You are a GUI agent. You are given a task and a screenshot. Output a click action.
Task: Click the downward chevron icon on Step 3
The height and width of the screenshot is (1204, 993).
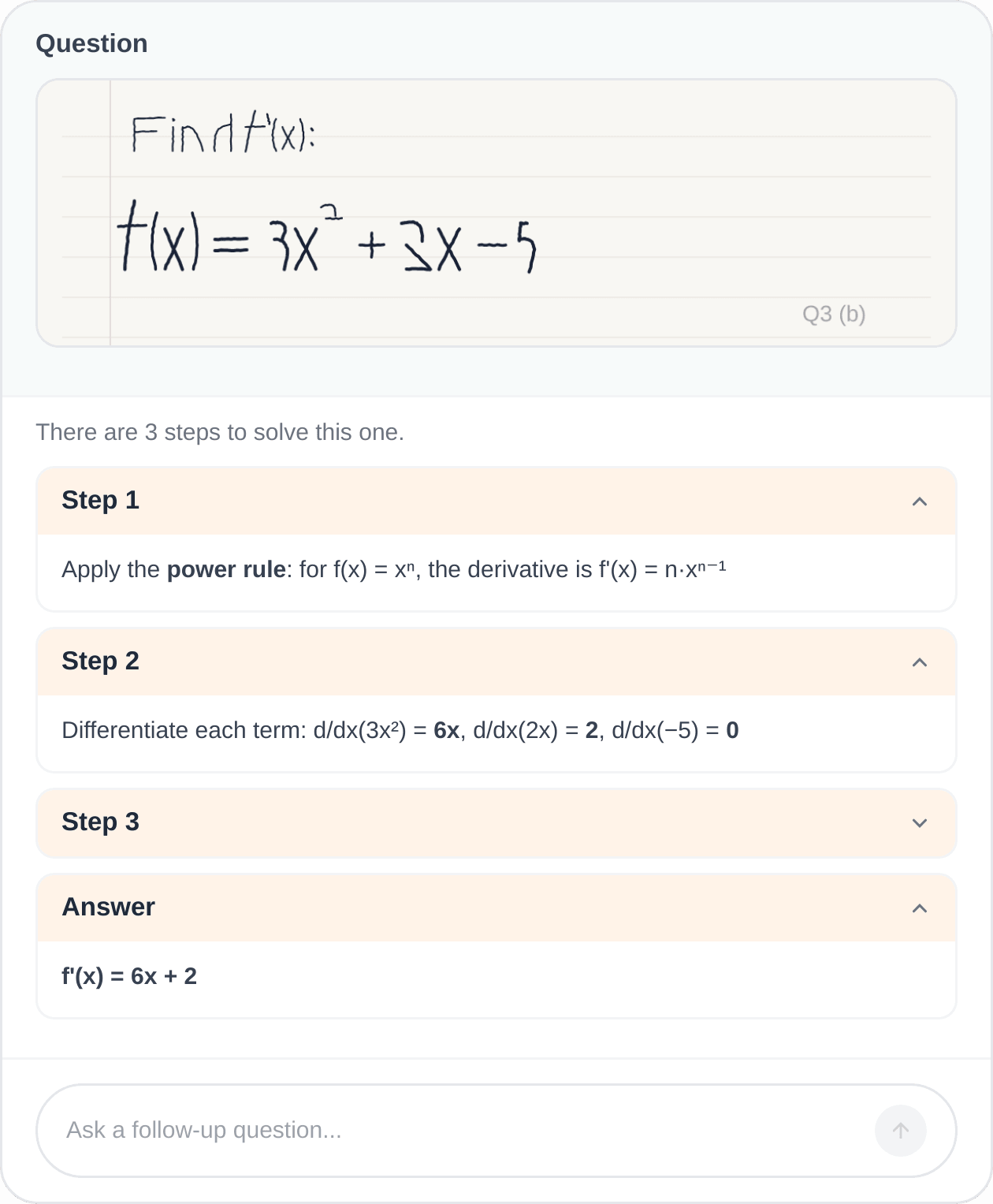click(919, 822)
